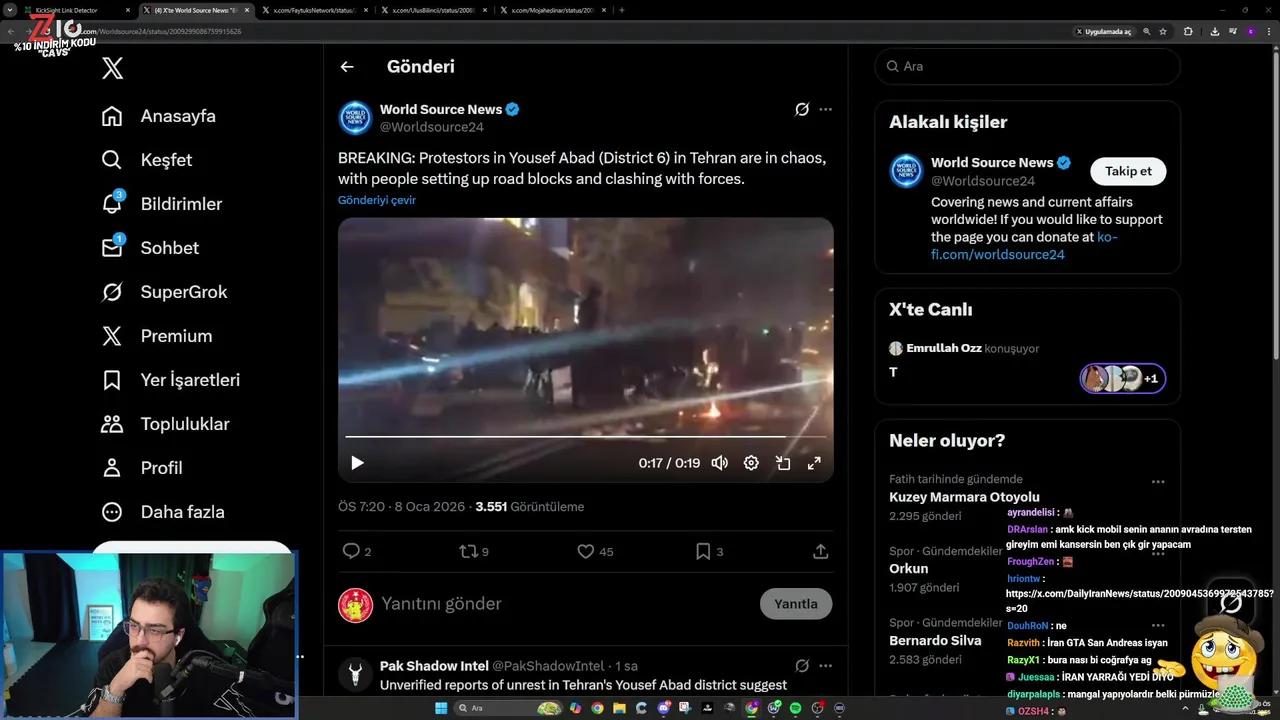
Task: Open File Explorer from the taskbar
Action: [619, 708]
